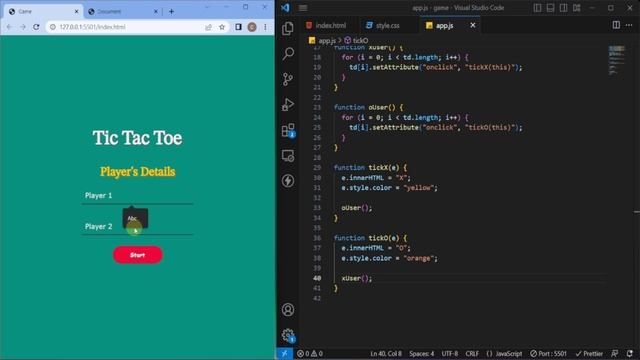Click the Player 2 input field

(137, 227)
